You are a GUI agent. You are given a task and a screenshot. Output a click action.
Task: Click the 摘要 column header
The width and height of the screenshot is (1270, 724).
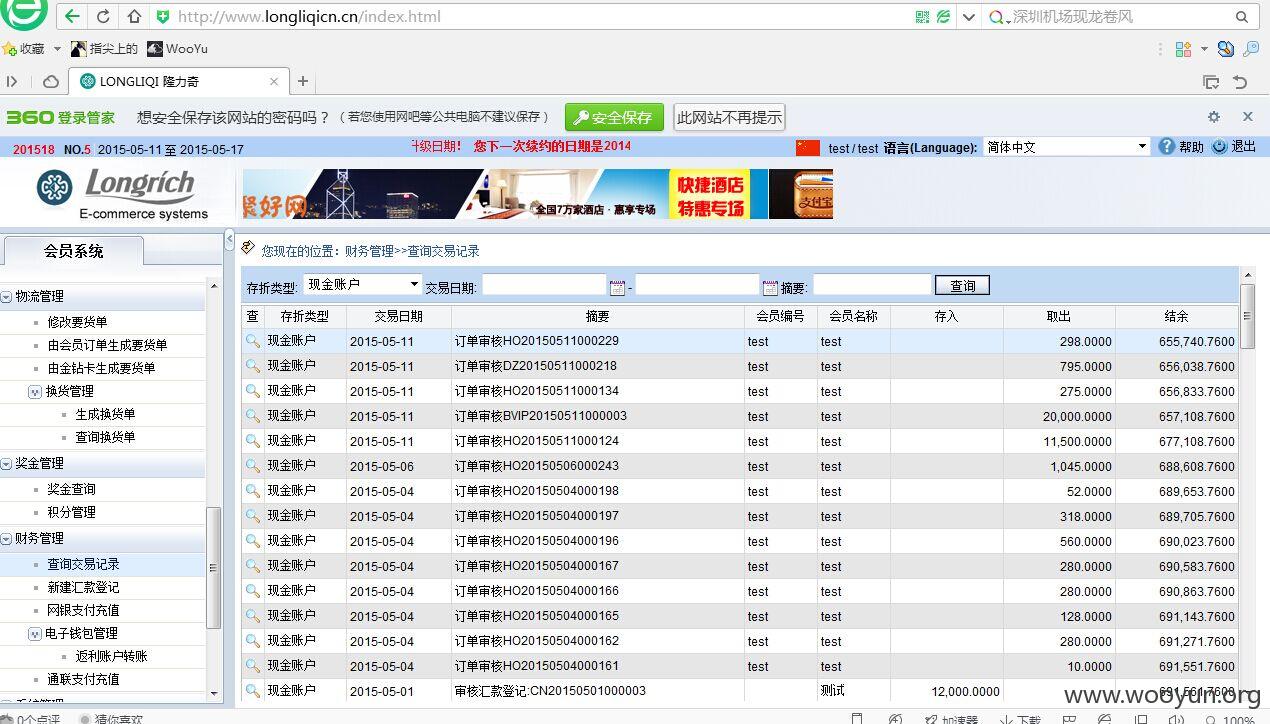pos(597,316)
